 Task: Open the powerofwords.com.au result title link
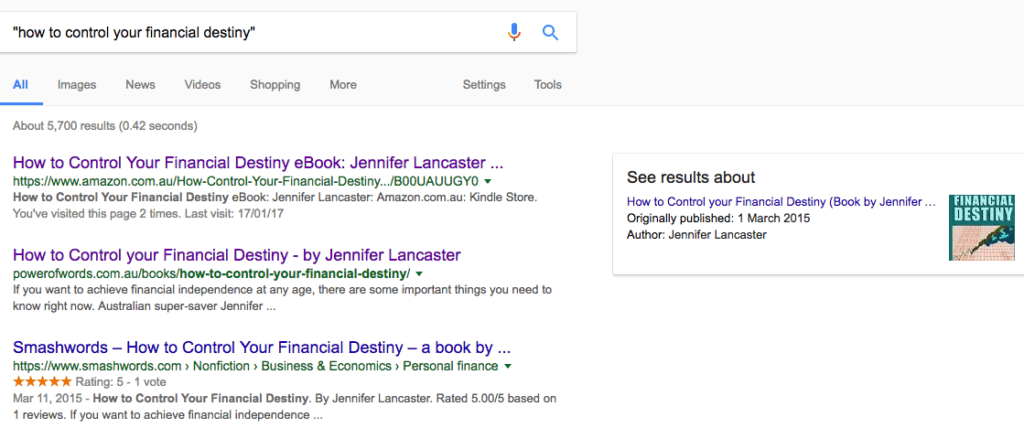click(x=236, y=254)
